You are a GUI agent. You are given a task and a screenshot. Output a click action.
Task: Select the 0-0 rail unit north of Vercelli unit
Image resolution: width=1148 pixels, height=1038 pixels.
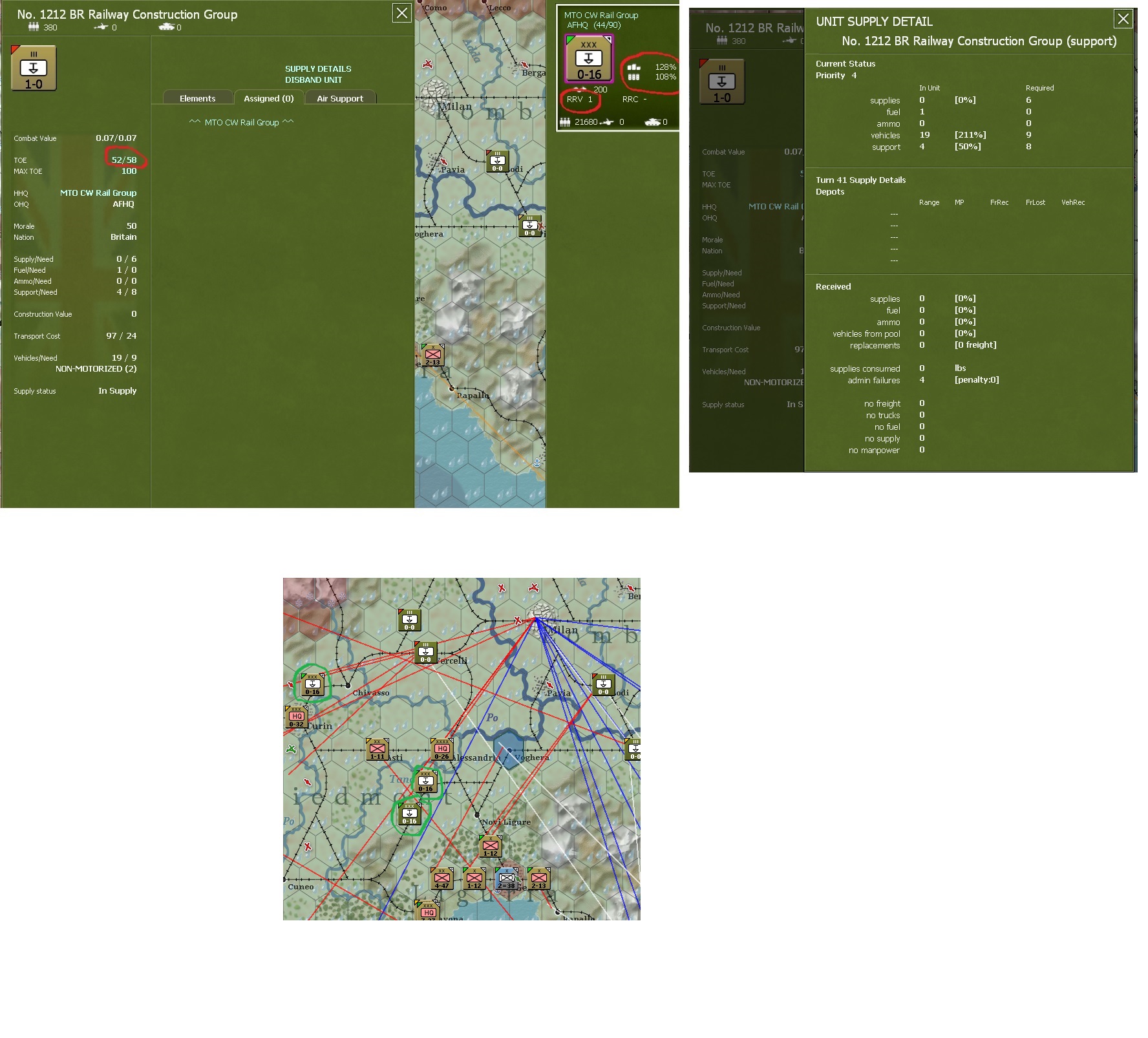409,620
